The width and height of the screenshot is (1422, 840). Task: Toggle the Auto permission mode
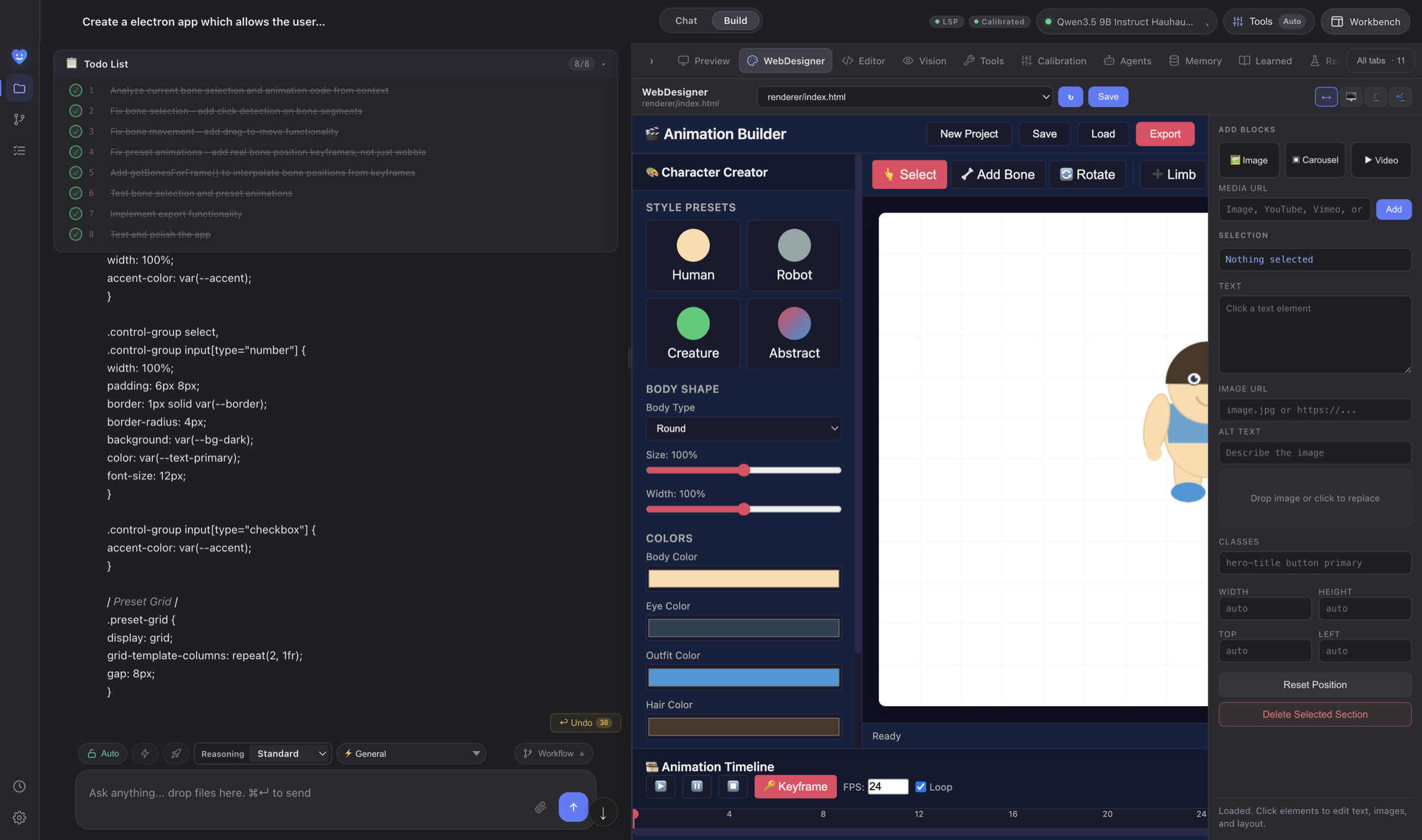click(x=103, y=753)
